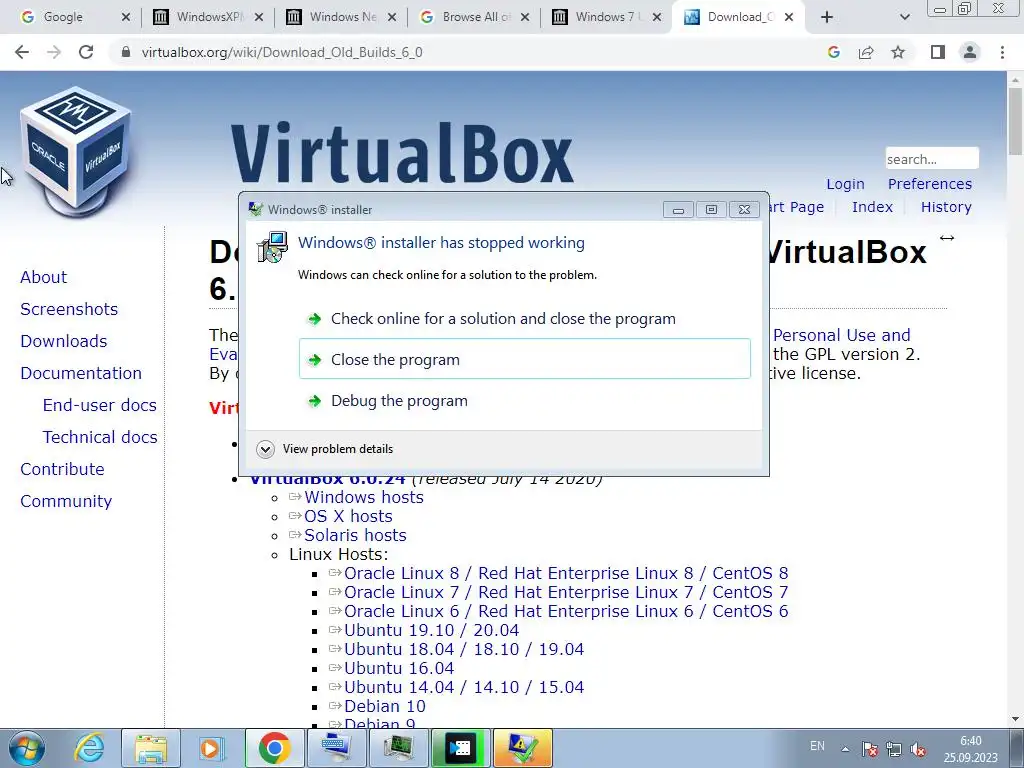Open the Chrome side panel icon
Viewport: 1024px width, 768px height.
click(938, 52)
